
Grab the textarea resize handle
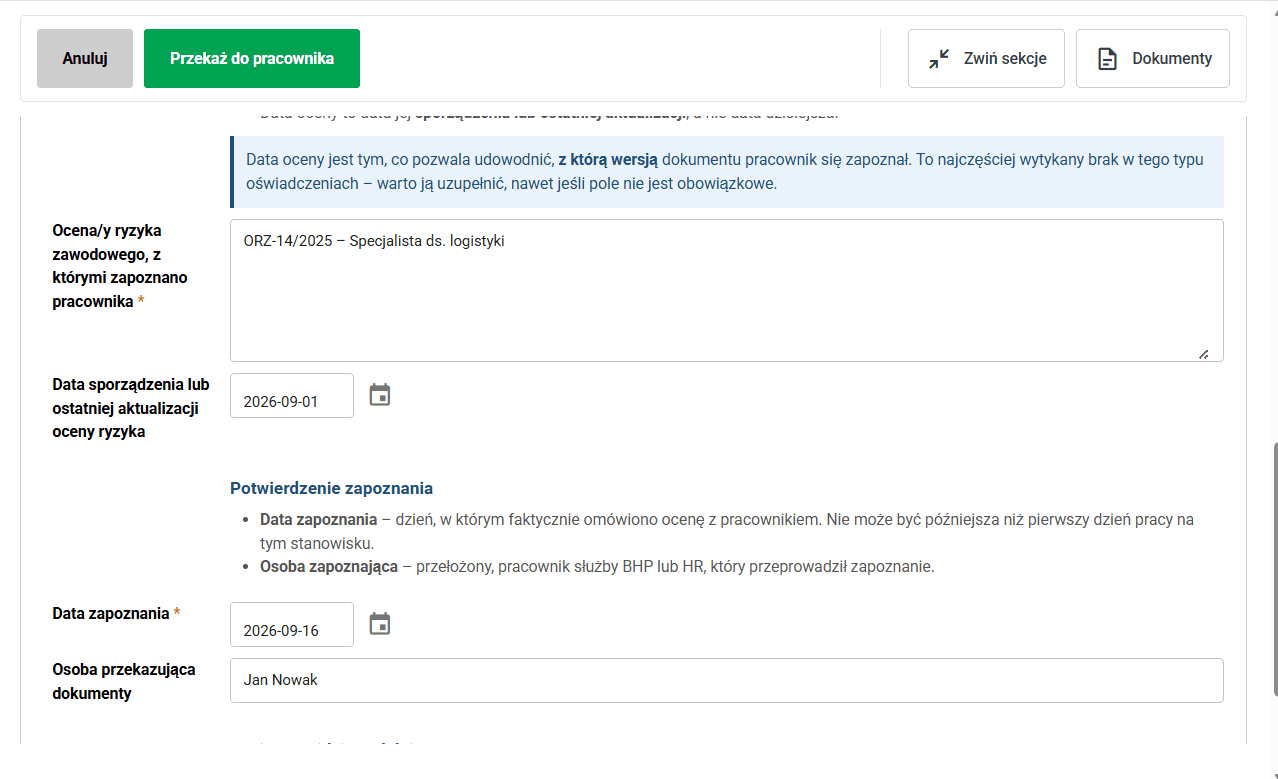[x=1203, y=353]
